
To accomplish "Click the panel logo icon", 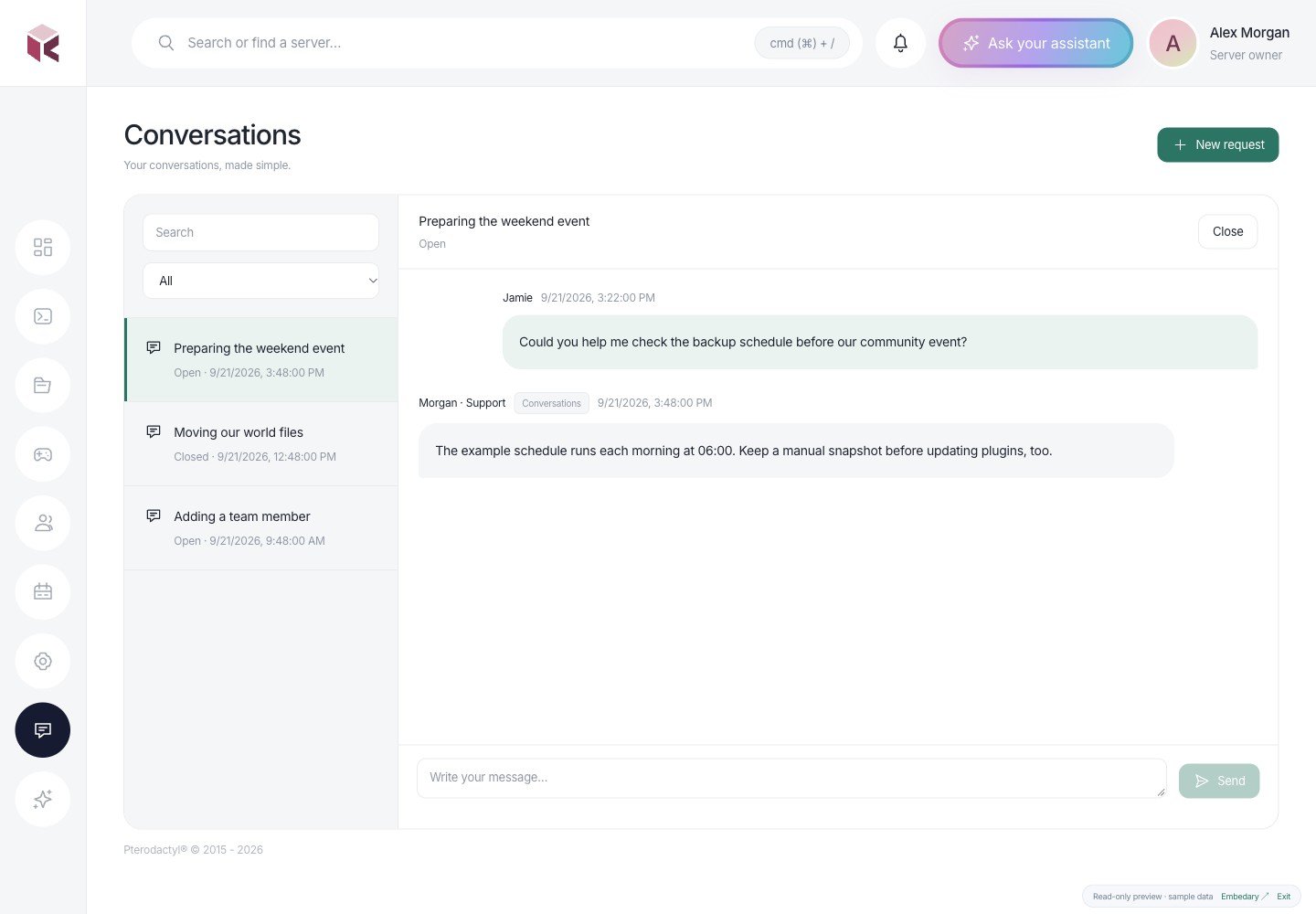I will (x=43, y=43).
